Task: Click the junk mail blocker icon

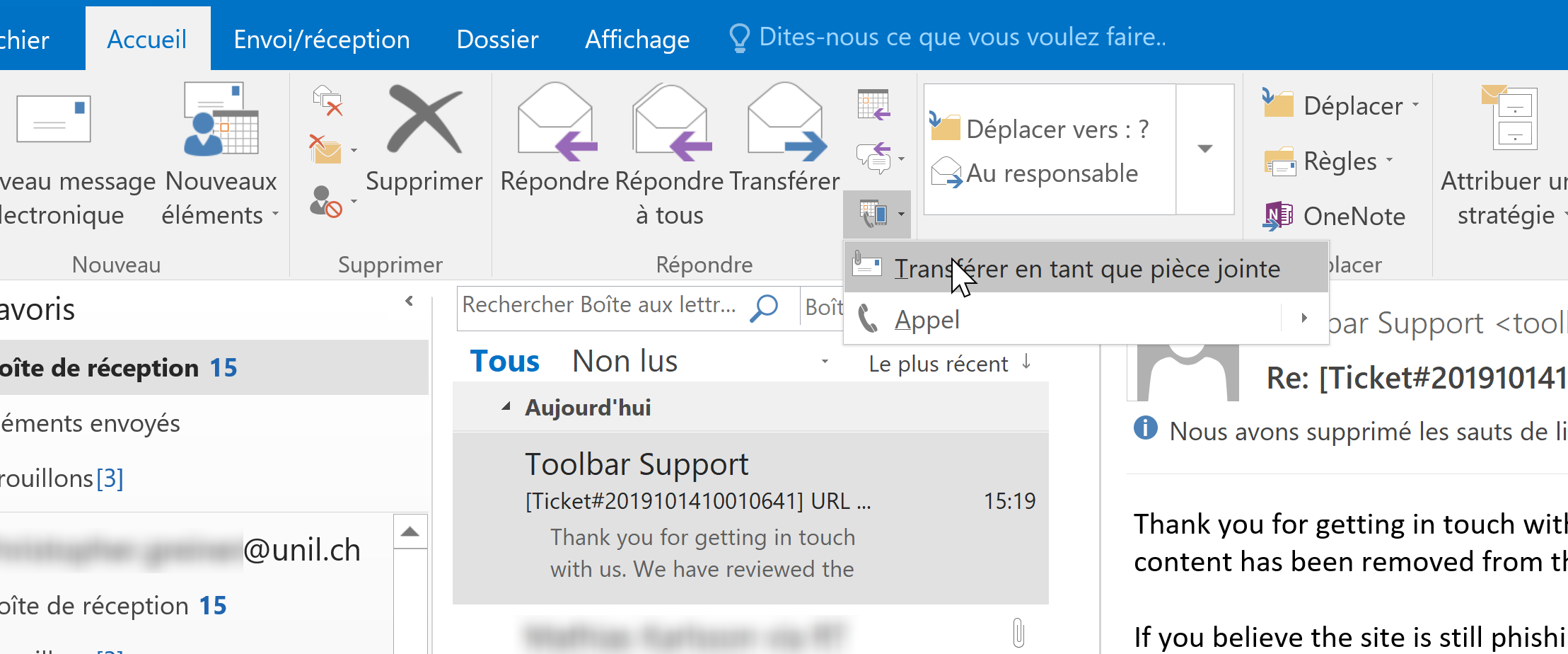Action: point(327,202)
